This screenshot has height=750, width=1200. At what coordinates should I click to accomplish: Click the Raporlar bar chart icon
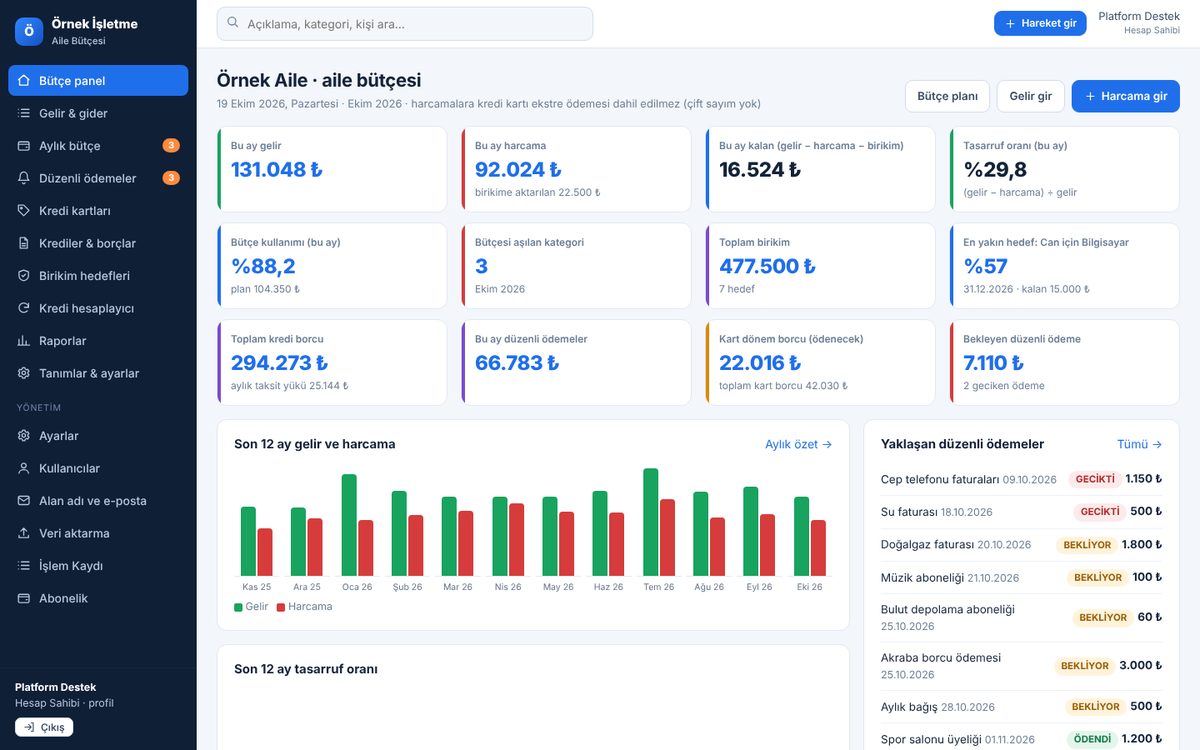pos(24,341)
